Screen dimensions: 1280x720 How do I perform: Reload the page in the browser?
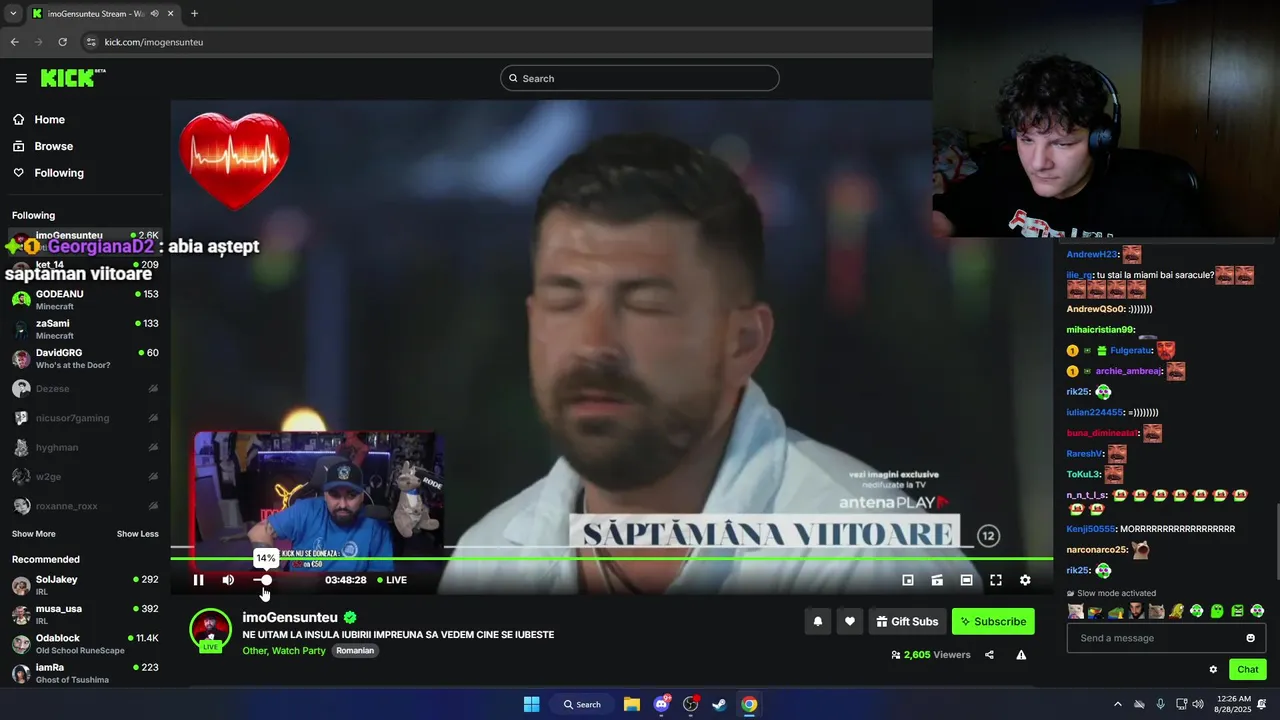tap(62, 42)
